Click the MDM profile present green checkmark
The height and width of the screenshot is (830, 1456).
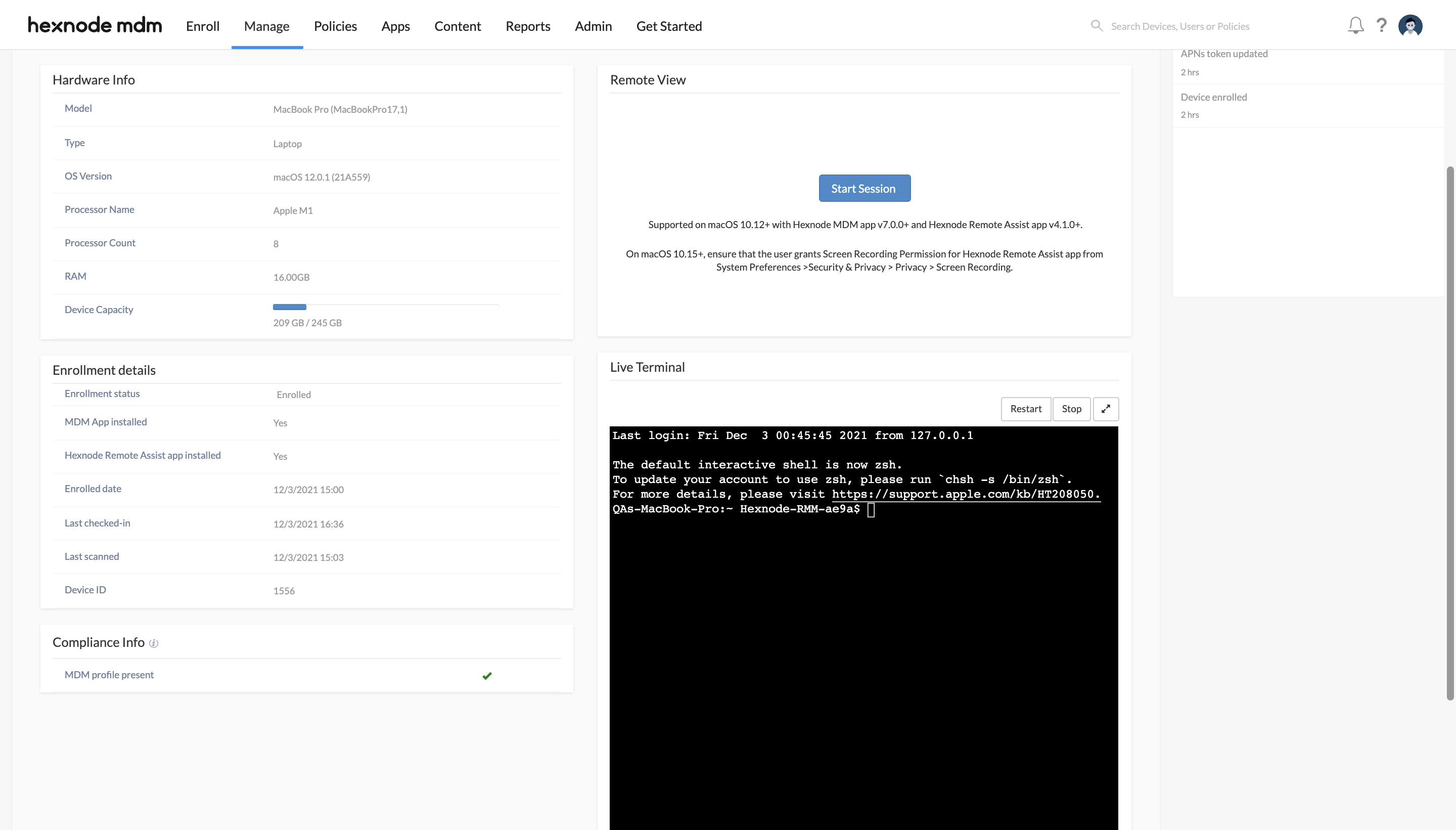click(487, 676)
